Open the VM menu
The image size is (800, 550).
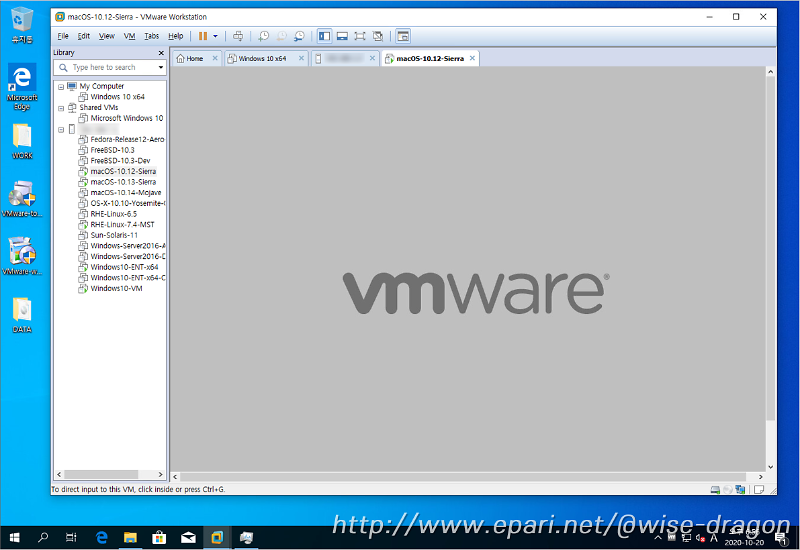tap(130, 36)
